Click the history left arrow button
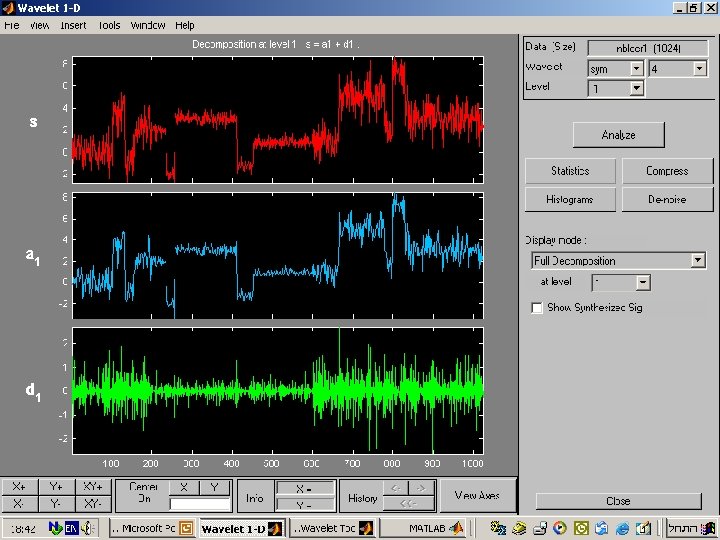Image resolution: width=720 pixels, height=540 pixels. 395,488
